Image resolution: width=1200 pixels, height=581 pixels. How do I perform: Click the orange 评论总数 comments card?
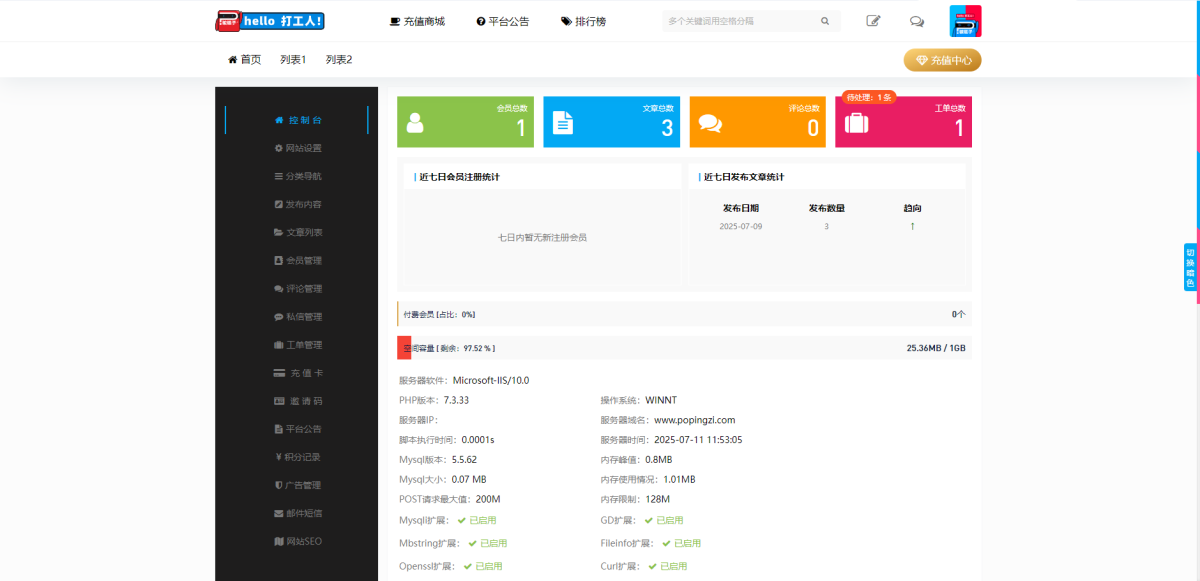pyautogui.click(x=757, y=122)
